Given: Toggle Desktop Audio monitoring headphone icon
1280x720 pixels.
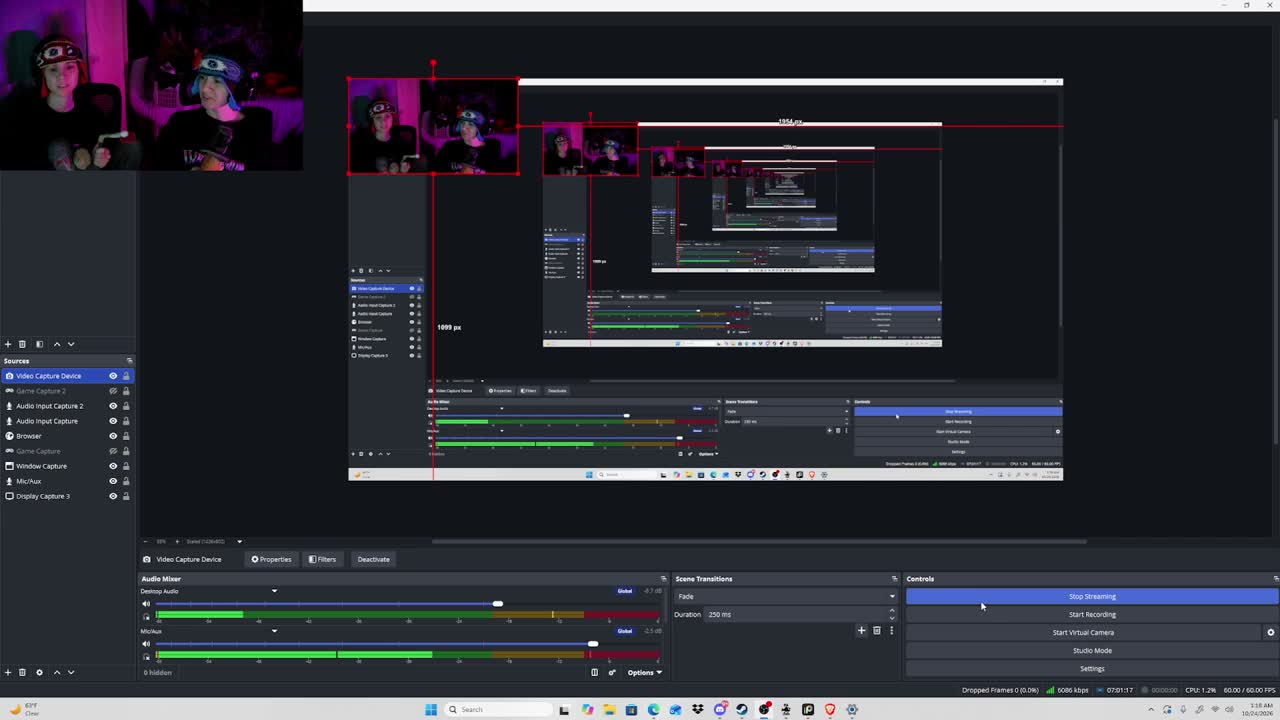Looking at the screenshot, I should [146, 616].
